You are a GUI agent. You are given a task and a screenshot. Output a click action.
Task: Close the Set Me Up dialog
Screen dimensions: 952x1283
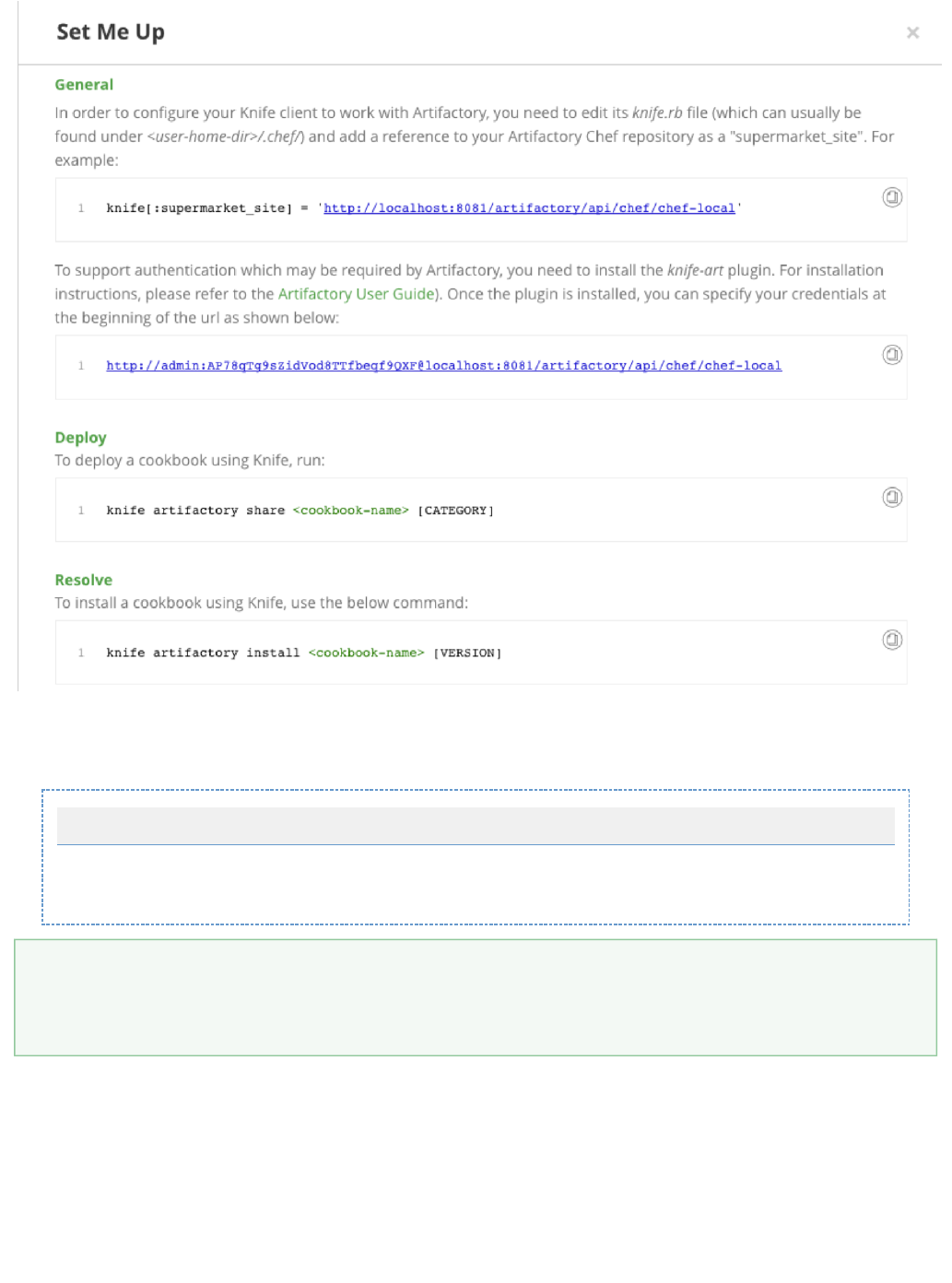912,33
